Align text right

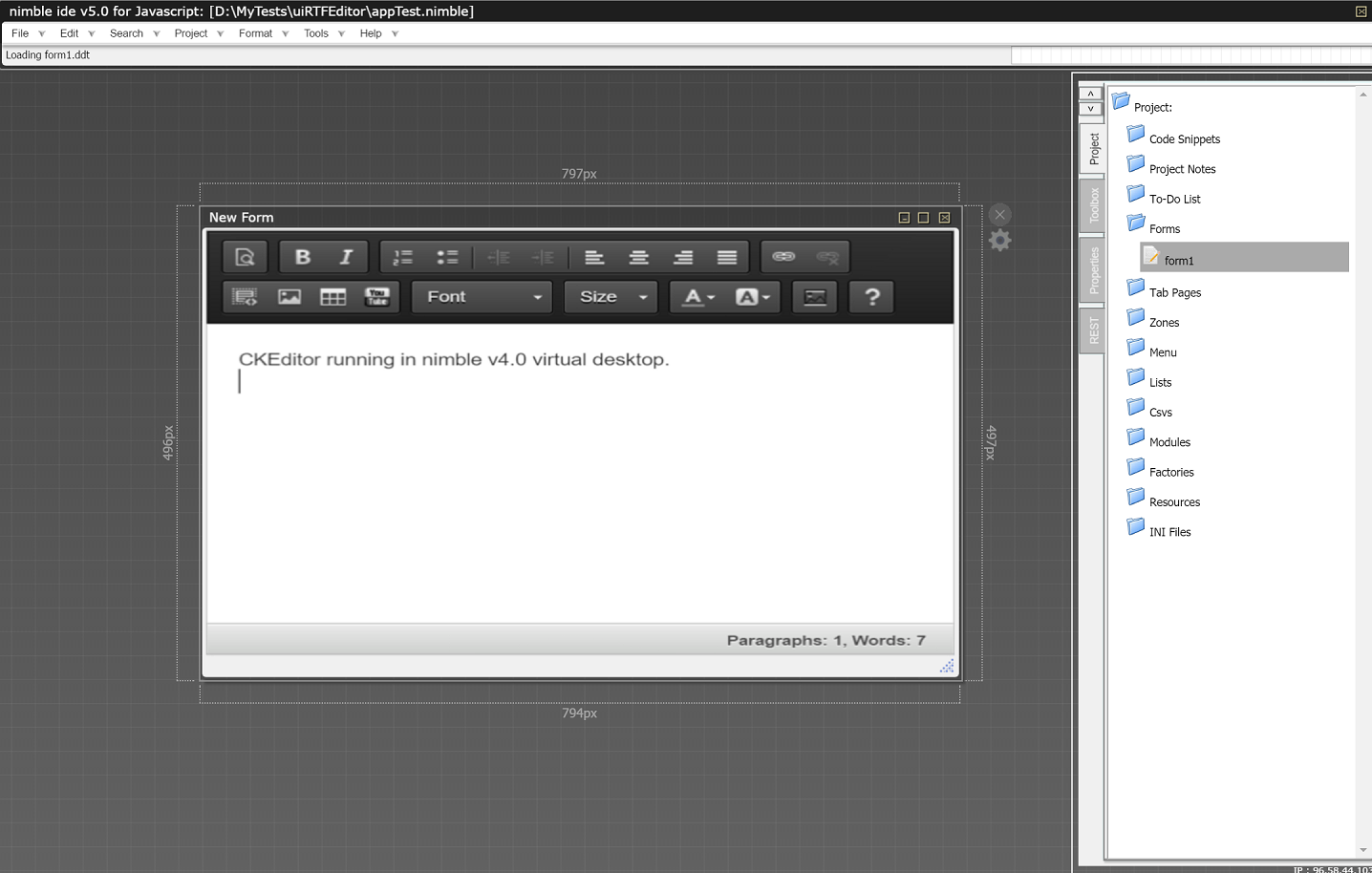tap(682, 257)
